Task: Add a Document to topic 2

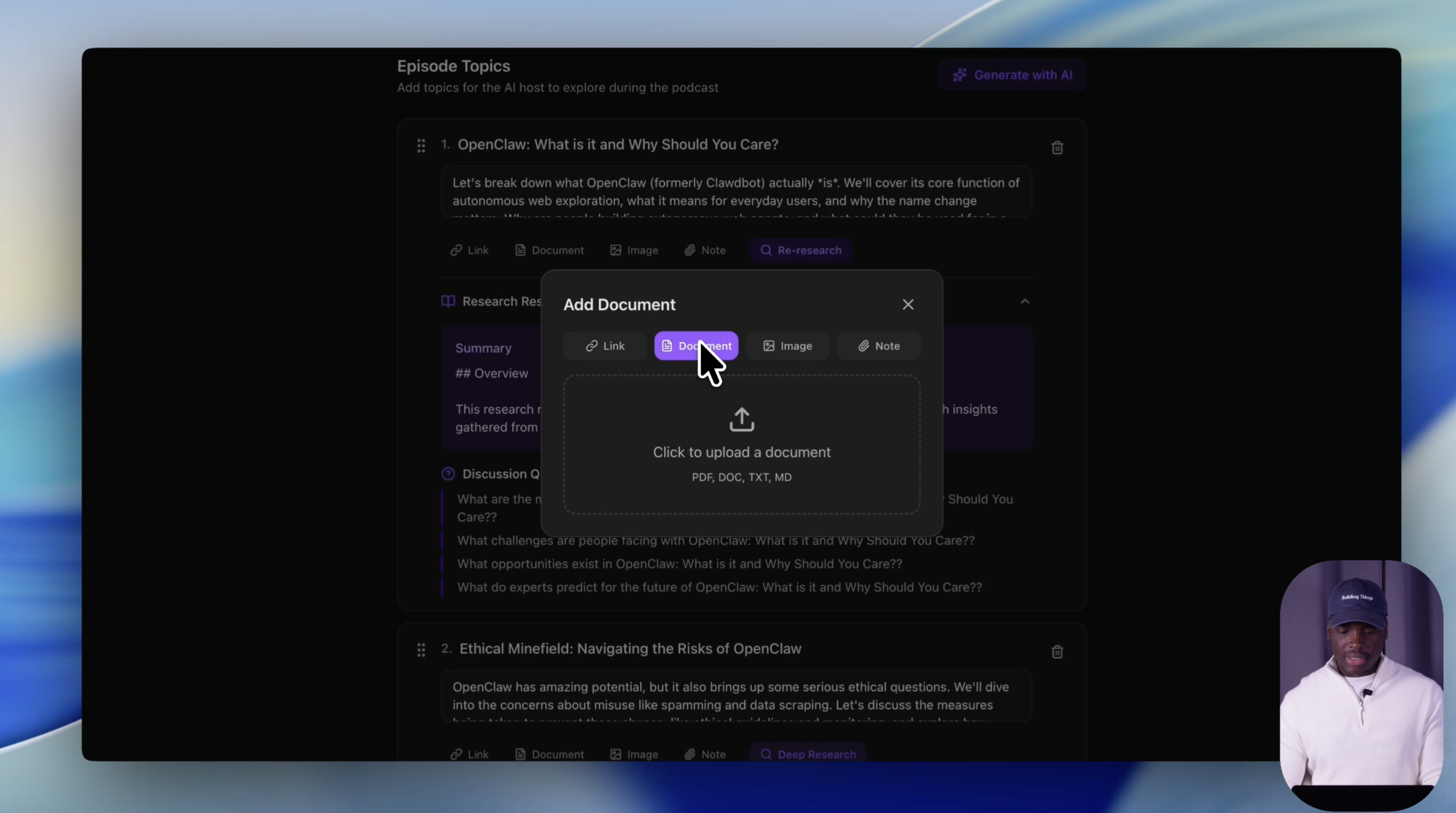Action: [549, 754]
